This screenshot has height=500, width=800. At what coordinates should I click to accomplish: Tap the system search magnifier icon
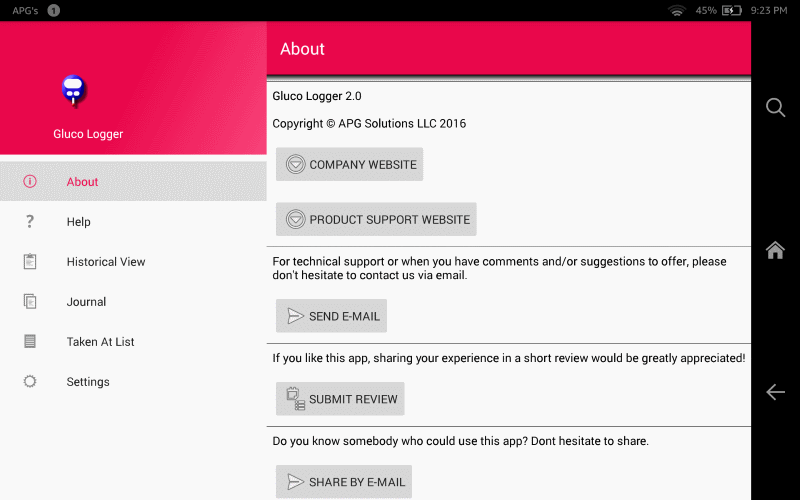coord(775,108)
